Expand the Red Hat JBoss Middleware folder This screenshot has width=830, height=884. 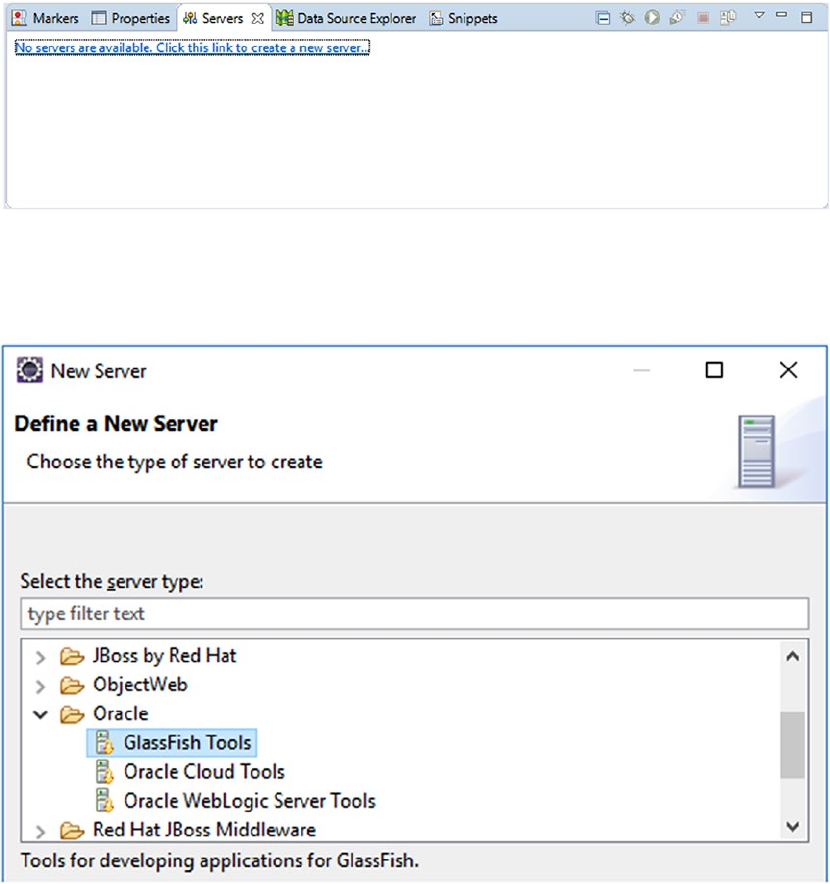[40, 832]
